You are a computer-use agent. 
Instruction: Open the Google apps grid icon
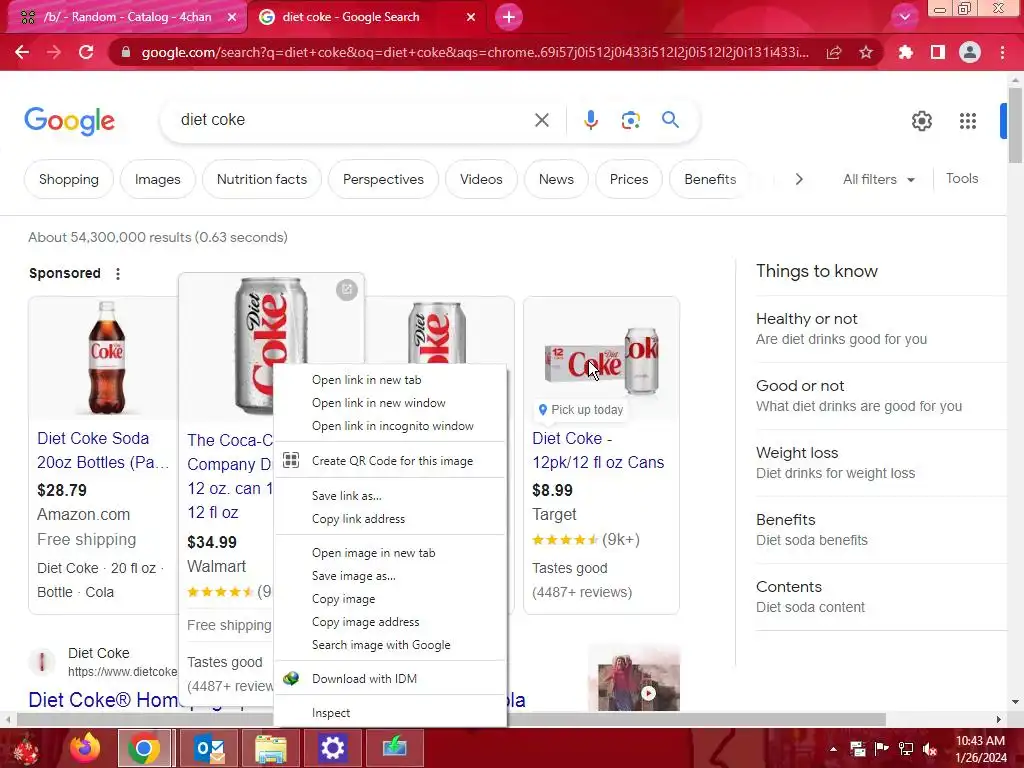[968, 121]
